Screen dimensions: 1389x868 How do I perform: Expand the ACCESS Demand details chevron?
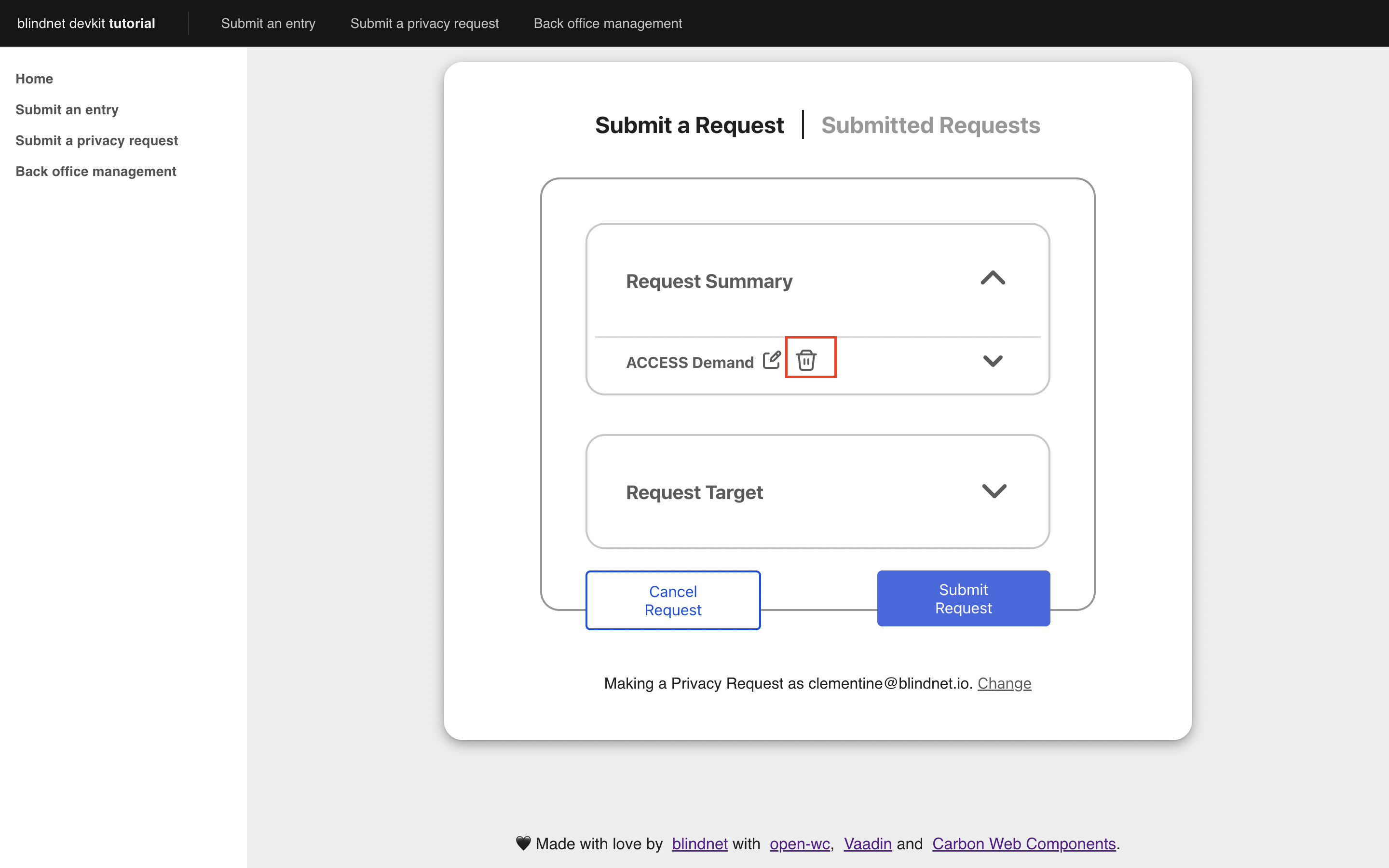[x=993, y=361]
